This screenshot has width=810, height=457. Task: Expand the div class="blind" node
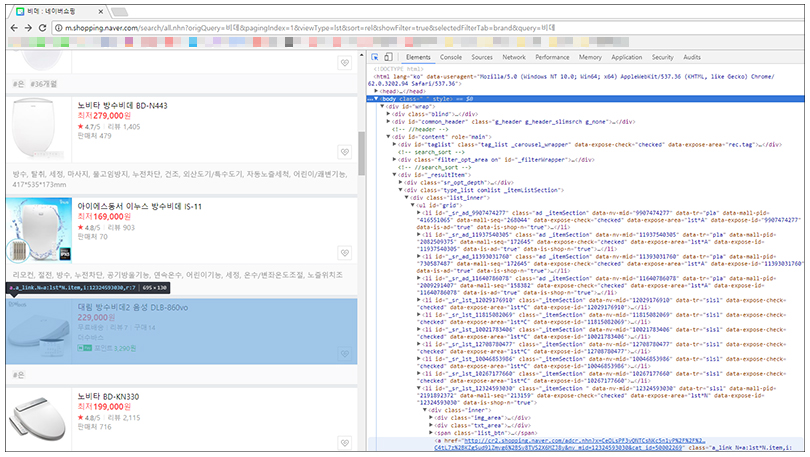click(x=388, y=114)
